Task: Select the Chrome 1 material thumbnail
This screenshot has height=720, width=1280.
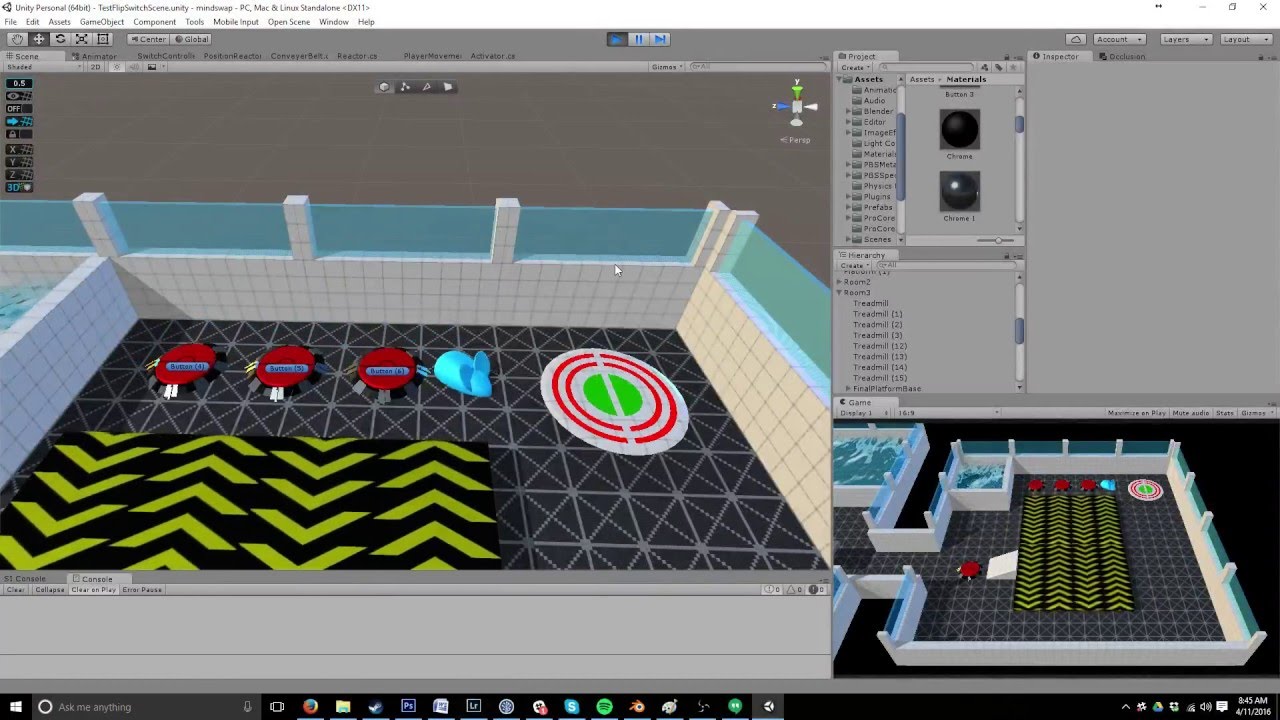Action: 959,191
